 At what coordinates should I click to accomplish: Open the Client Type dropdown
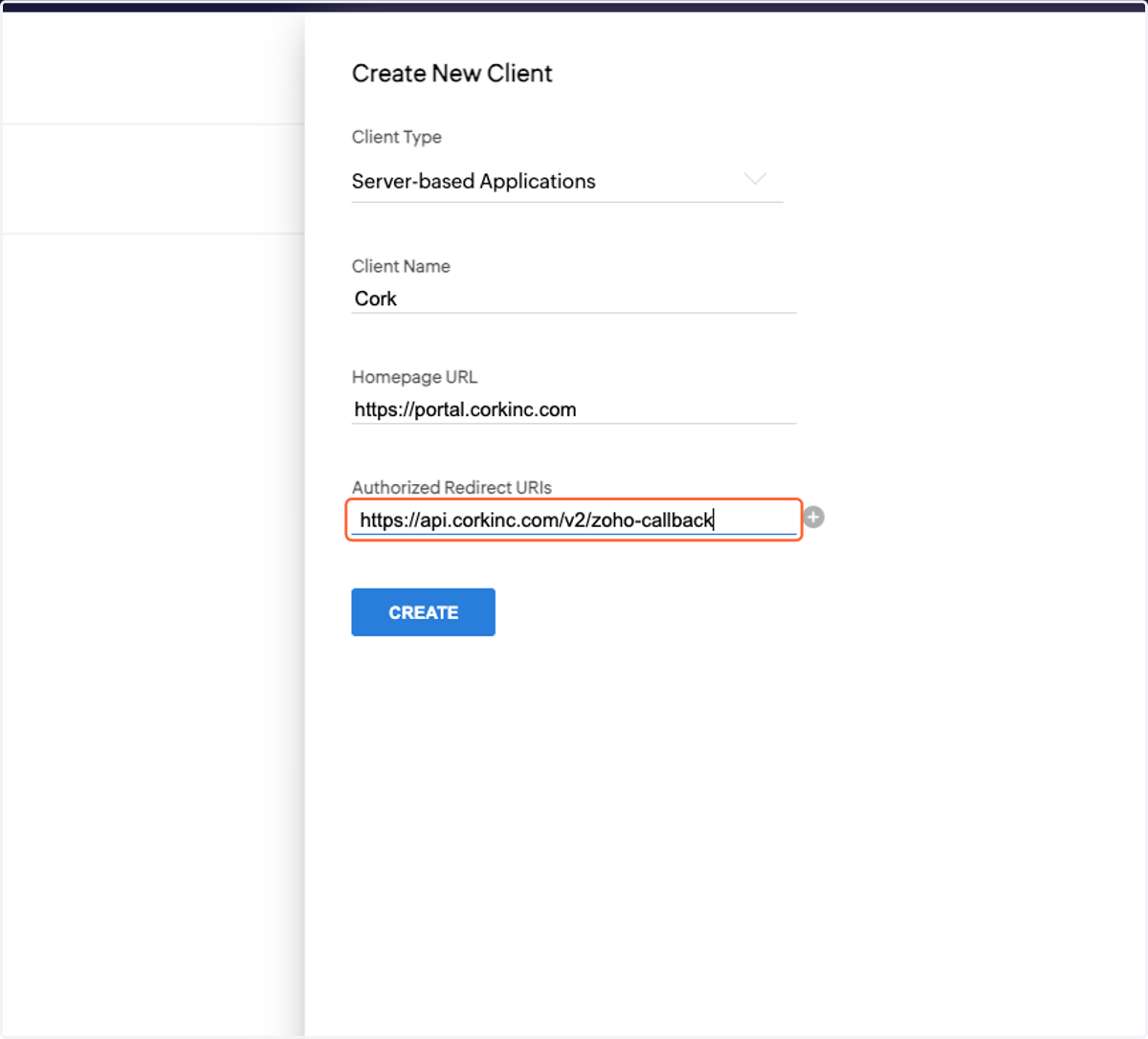[567, 181]
